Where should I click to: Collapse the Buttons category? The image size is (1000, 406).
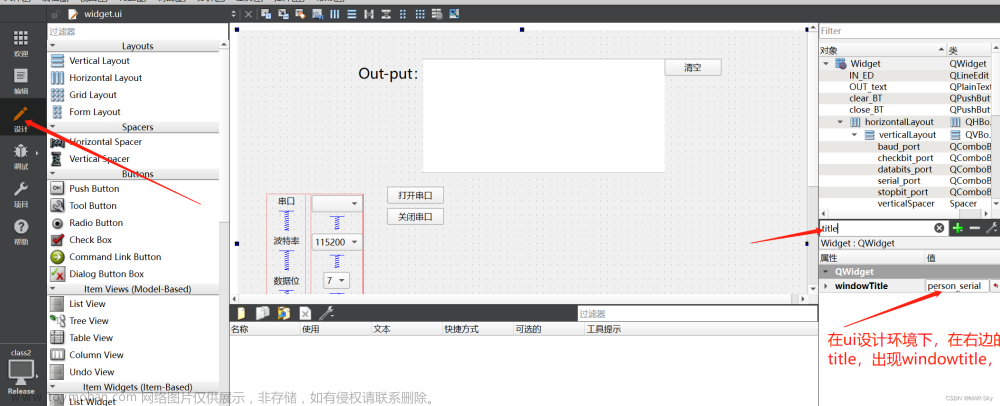click(x=52, y=173)
